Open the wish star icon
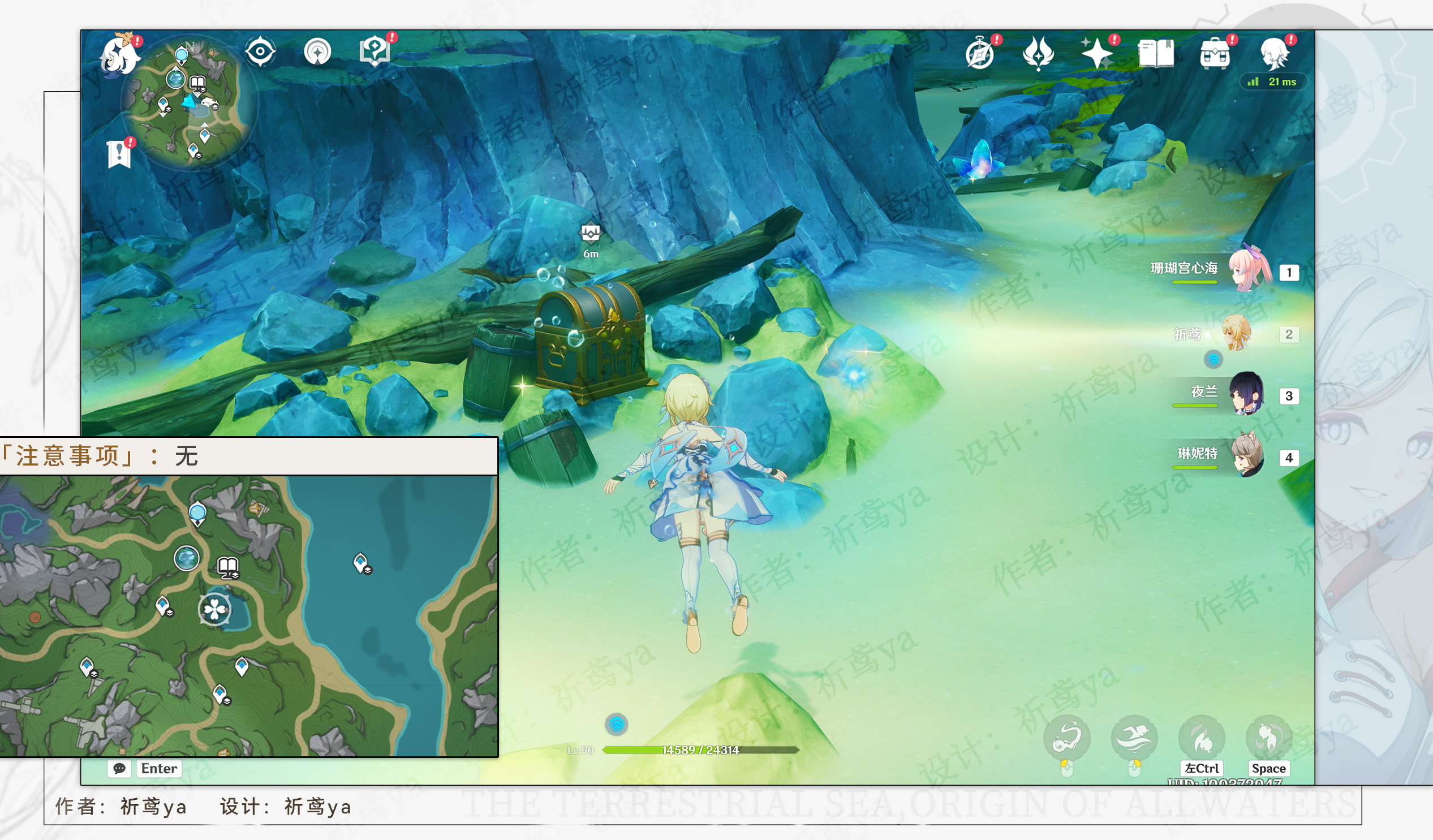This screenshot has width=1433, height=840. [x=1096, y=54]
